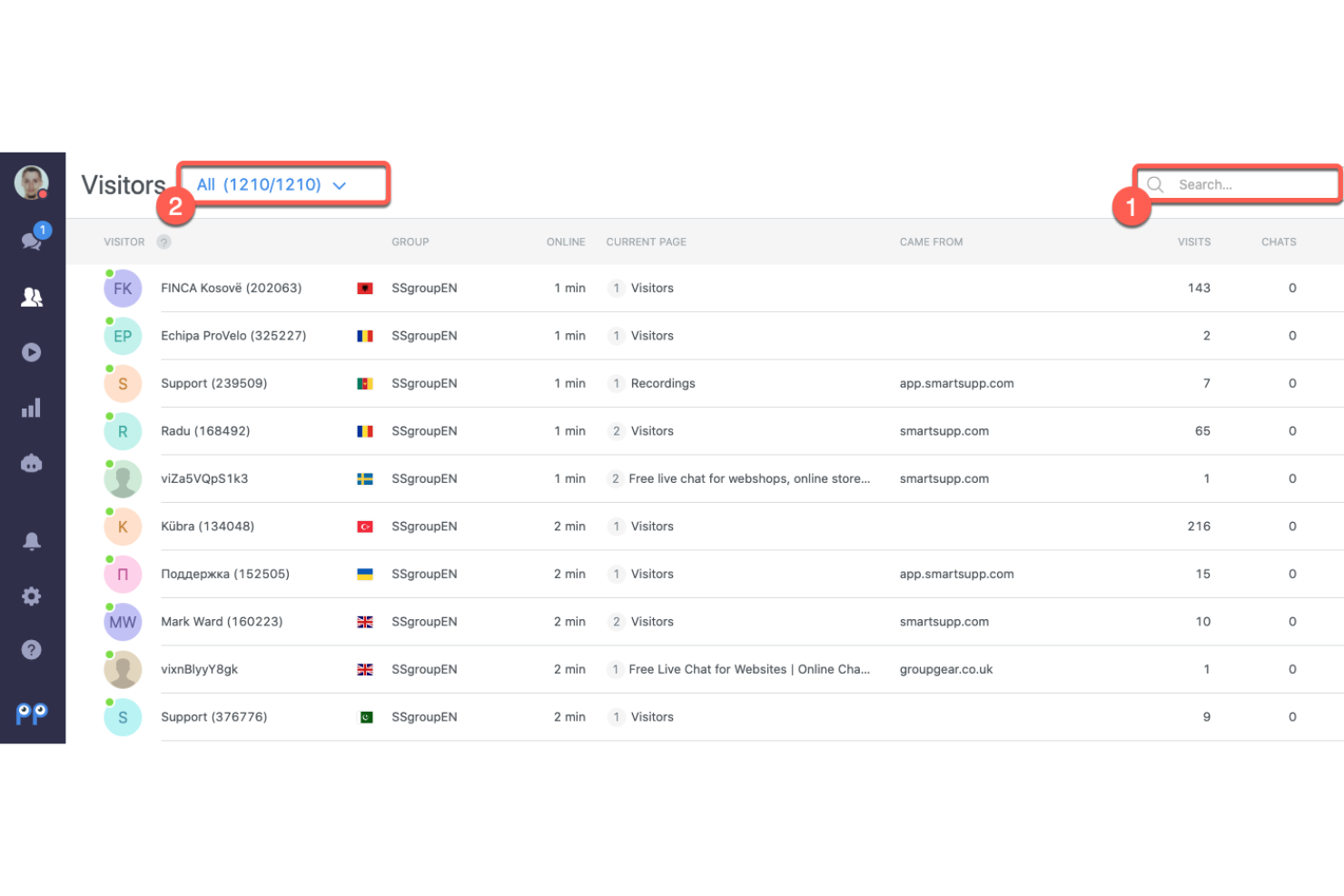Screen dimensions: 1344x896
Task: Open the Visitors icon in sidebar
Action: tap(32, 297)
